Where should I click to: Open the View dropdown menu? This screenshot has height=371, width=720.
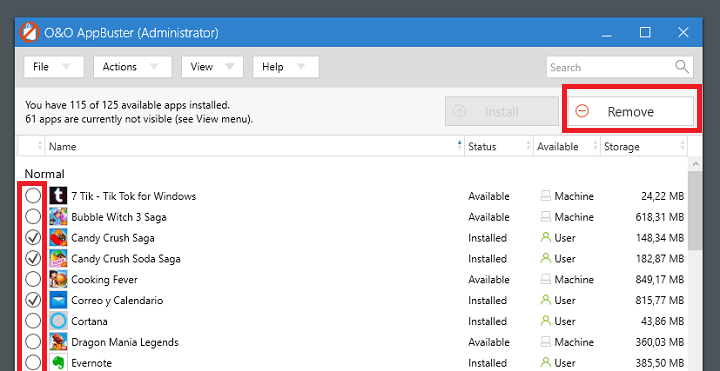coord(212,67)
